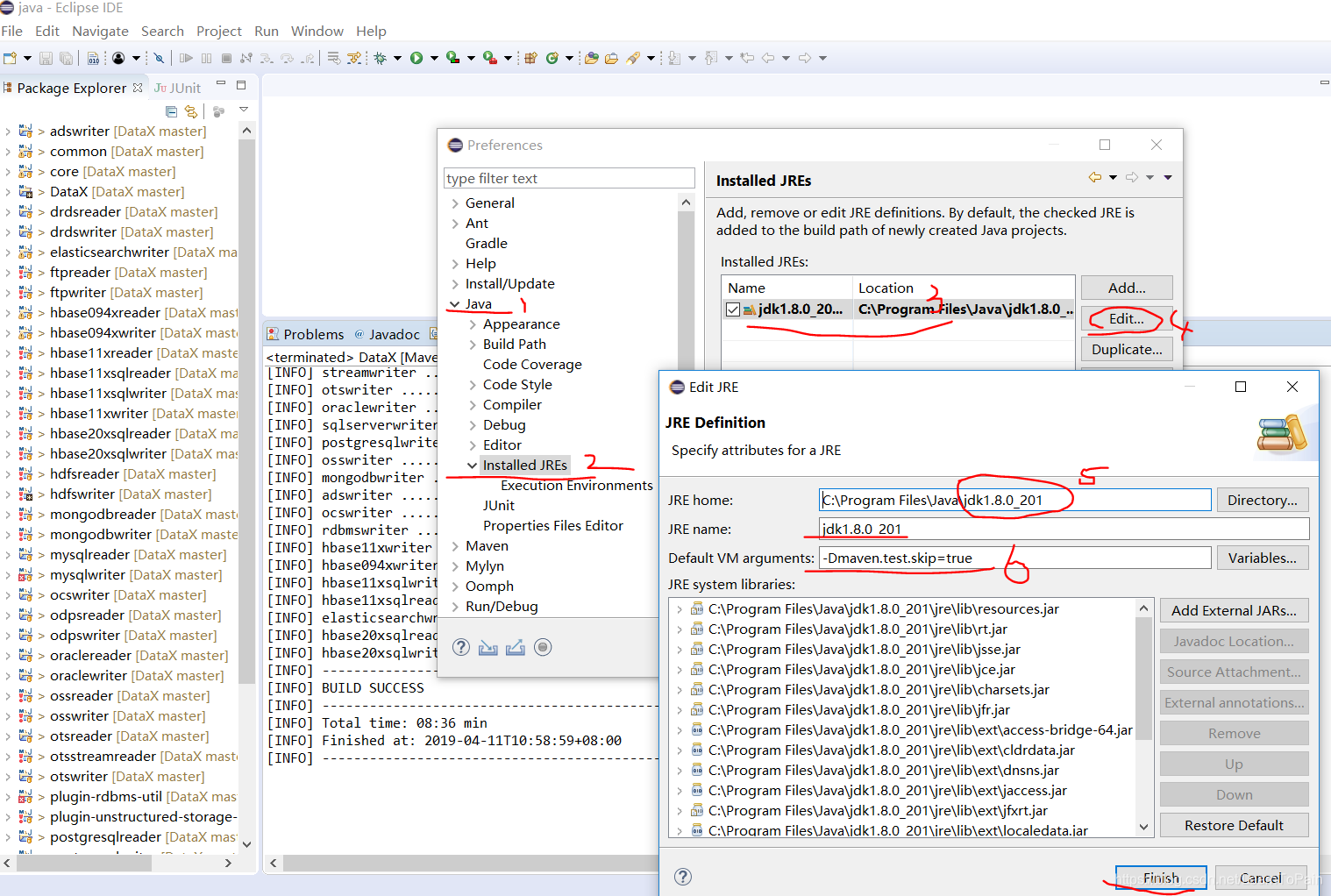1331x896 pixels.
Task: Minimize the Package Explorer view
Action: click(221, 83)
